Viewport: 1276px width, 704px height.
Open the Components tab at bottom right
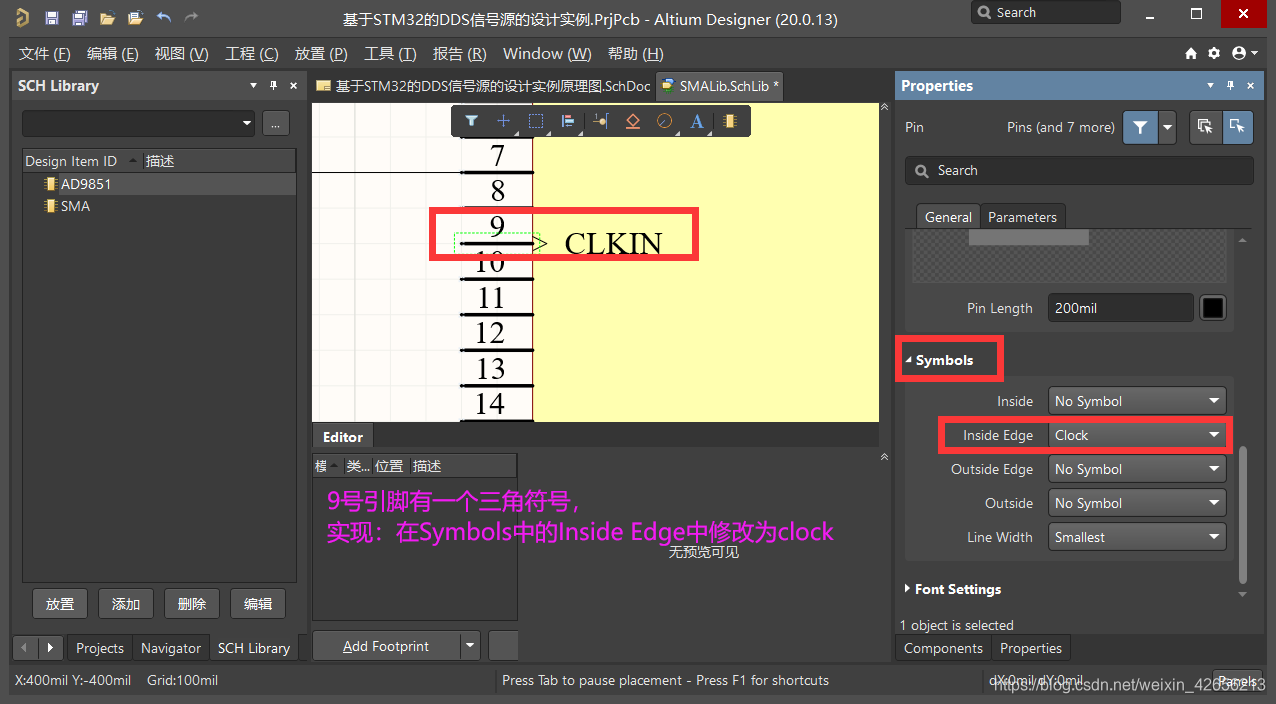943,648
